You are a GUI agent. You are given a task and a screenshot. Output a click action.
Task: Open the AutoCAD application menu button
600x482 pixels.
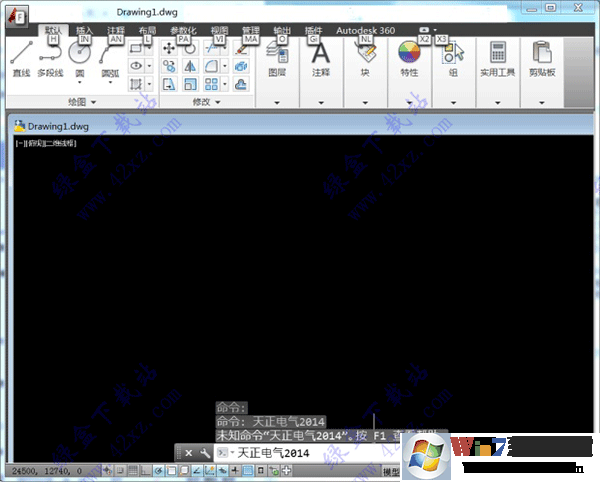coord(17,16)
